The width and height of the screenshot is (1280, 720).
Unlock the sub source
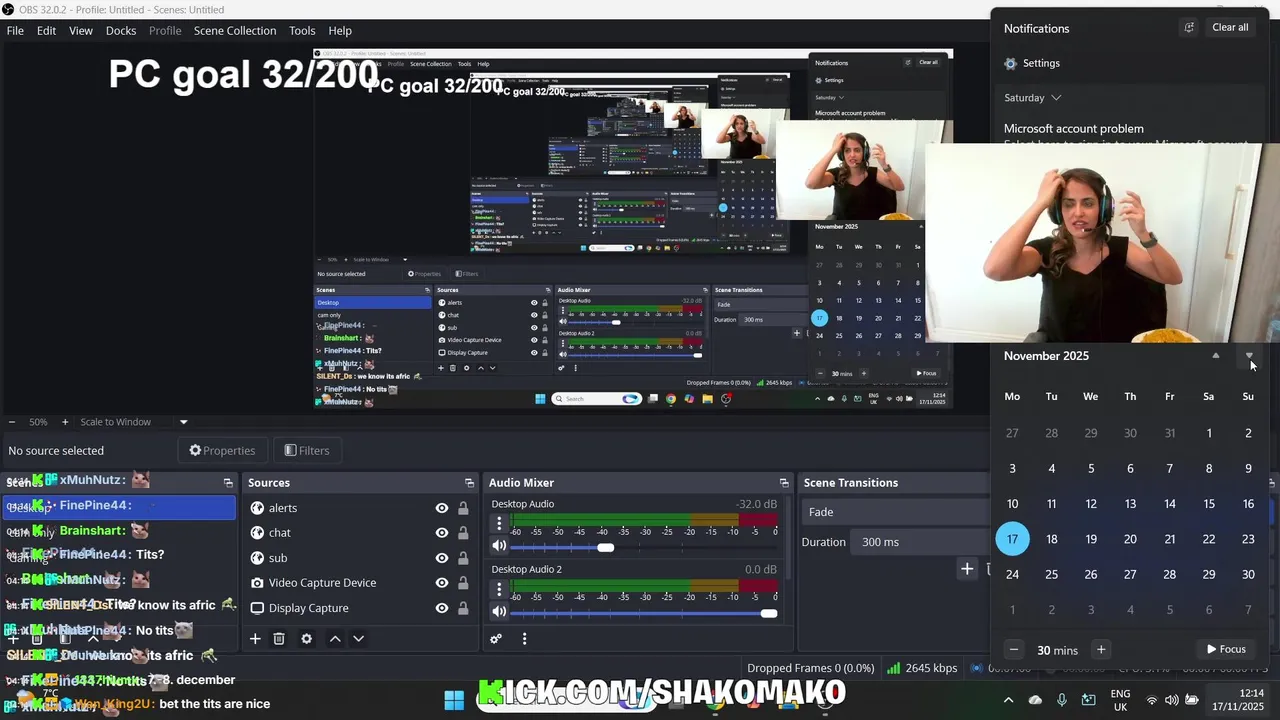(463, 558)
